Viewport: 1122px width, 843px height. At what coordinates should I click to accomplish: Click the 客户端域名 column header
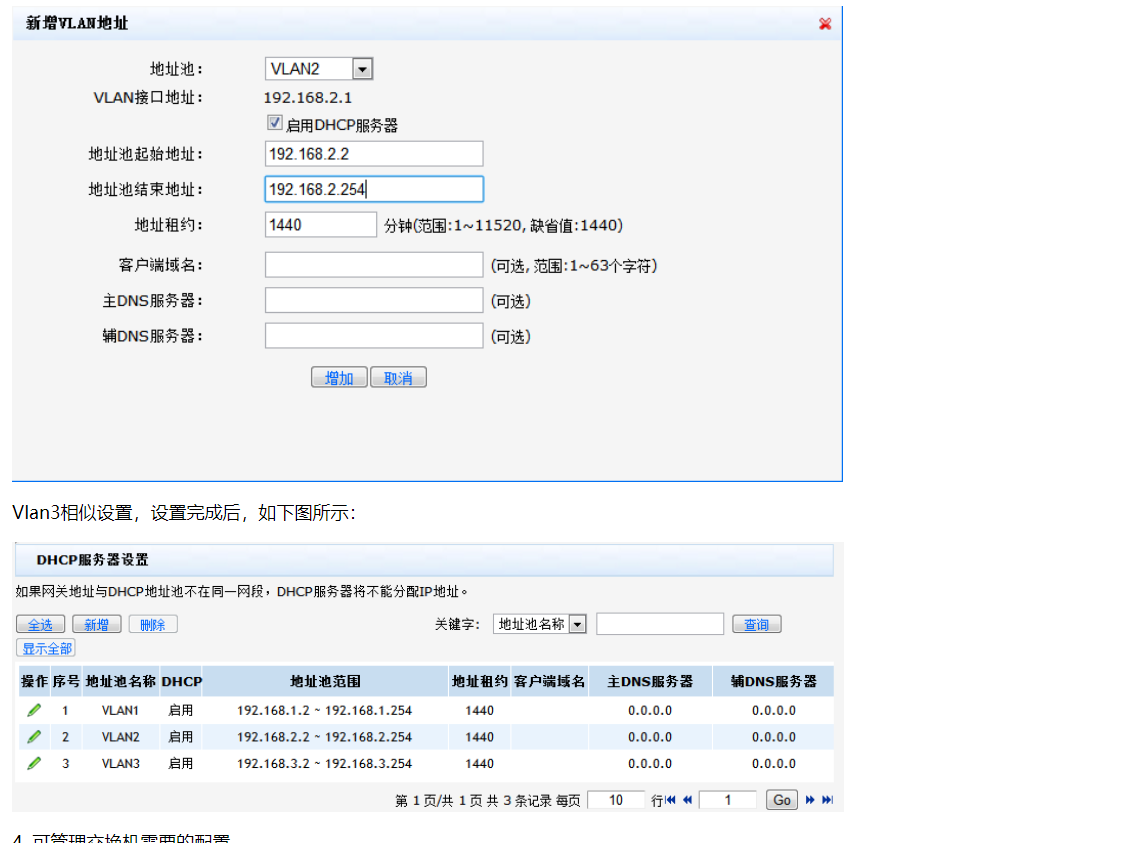pyautogui.click(x=549, y=681)
